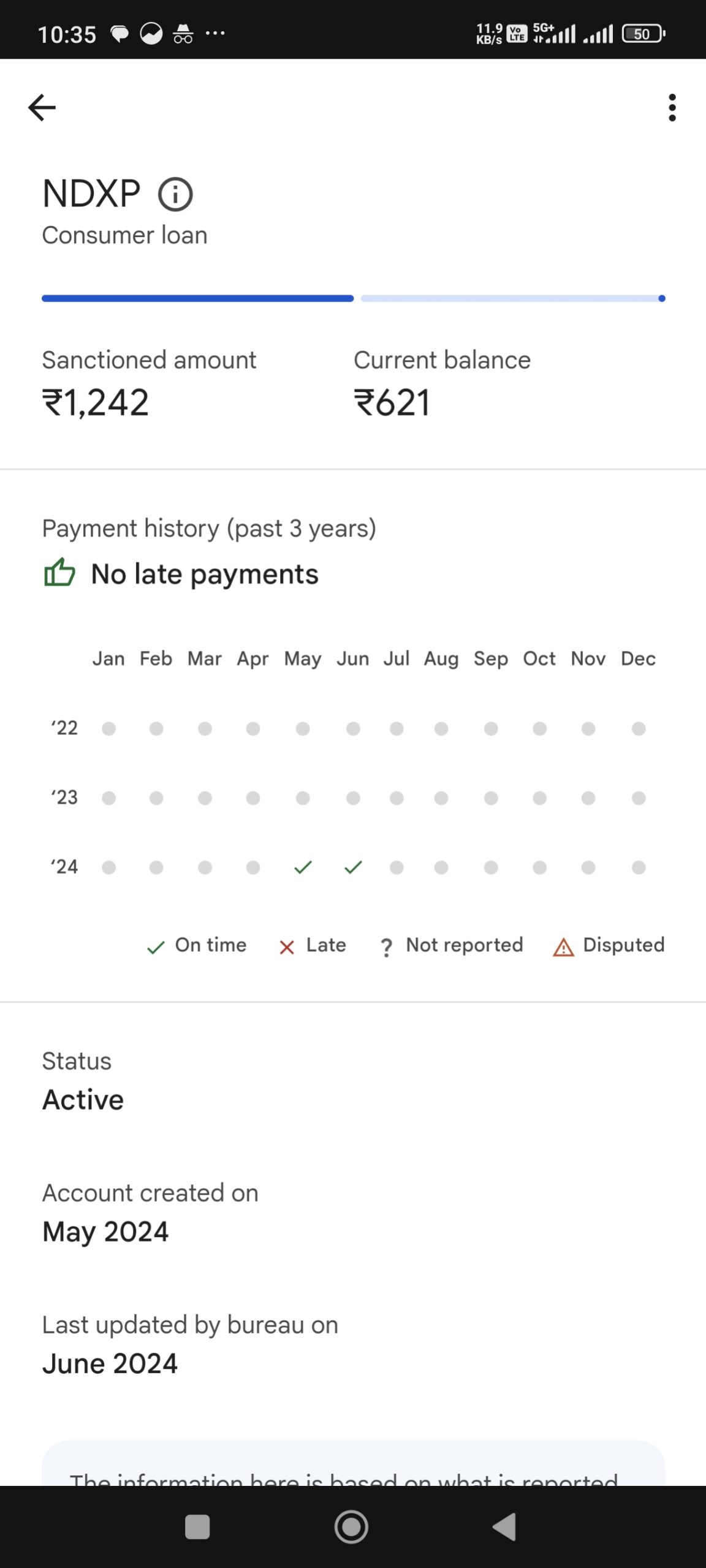Tap the battery indicator in status bar
The image size is (706, 1568).
(x=643, y=34)
